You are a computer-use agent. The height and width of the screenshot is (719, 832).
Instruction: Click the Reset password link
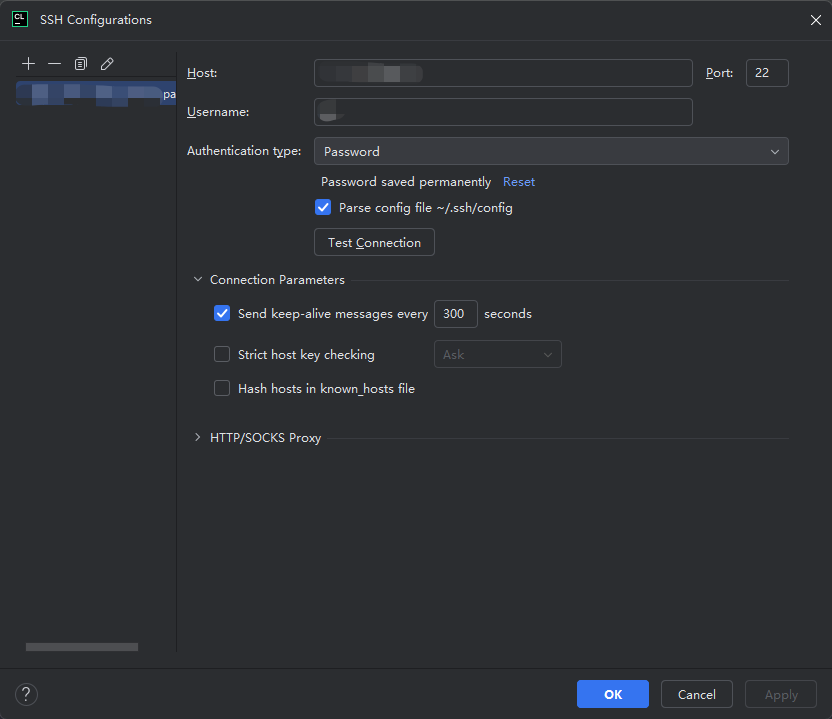pyautogui.click(x=519, y=182)
